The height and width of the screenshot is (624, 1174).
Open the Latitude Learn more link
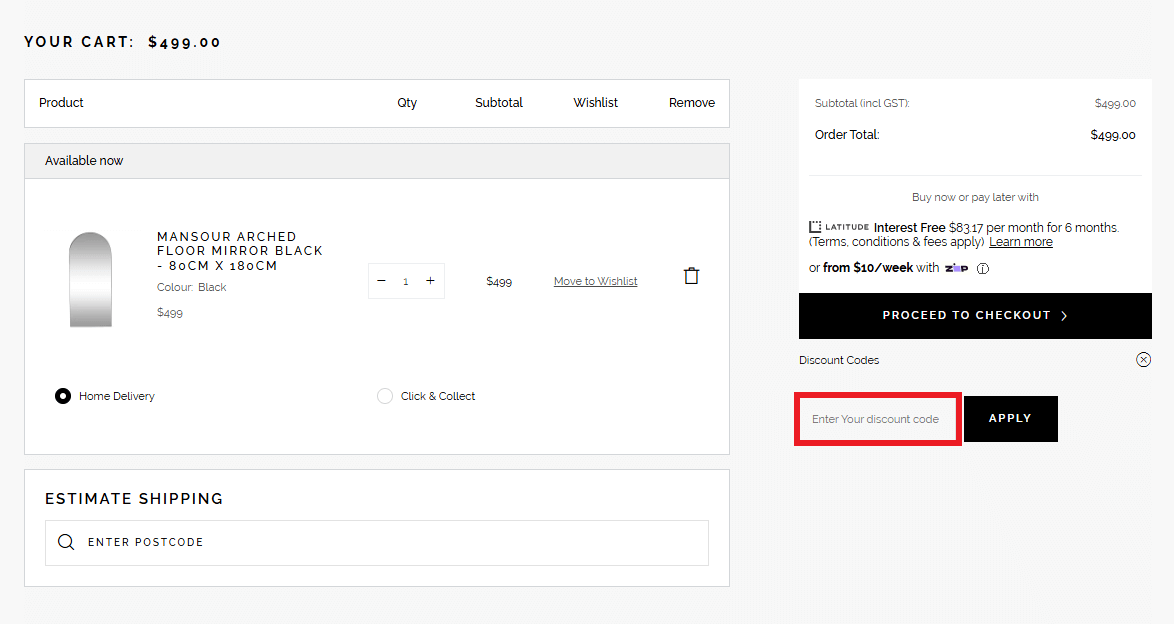[1021, 242]
